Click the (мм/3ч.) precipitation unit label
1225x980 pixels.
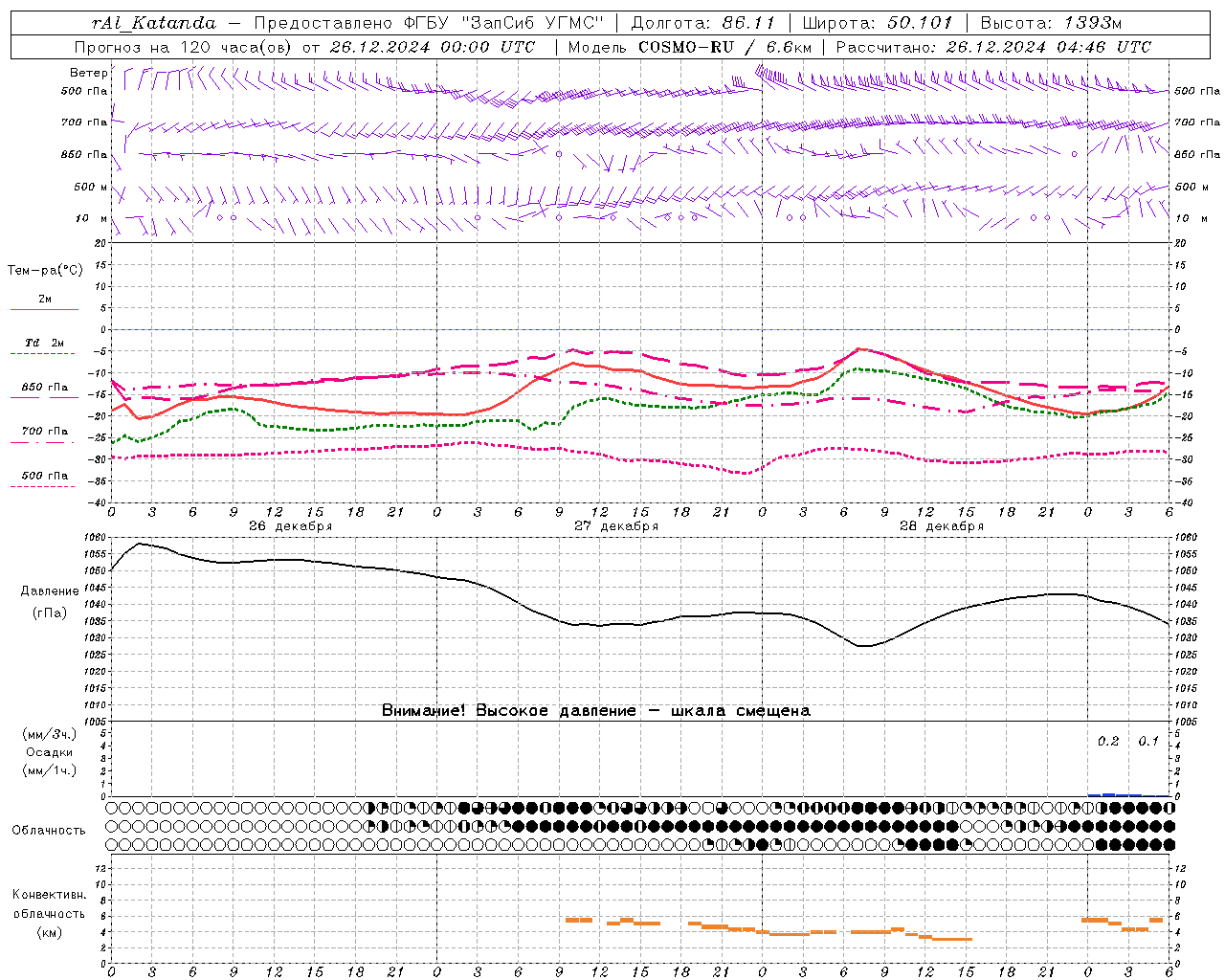tap(50, 735)
